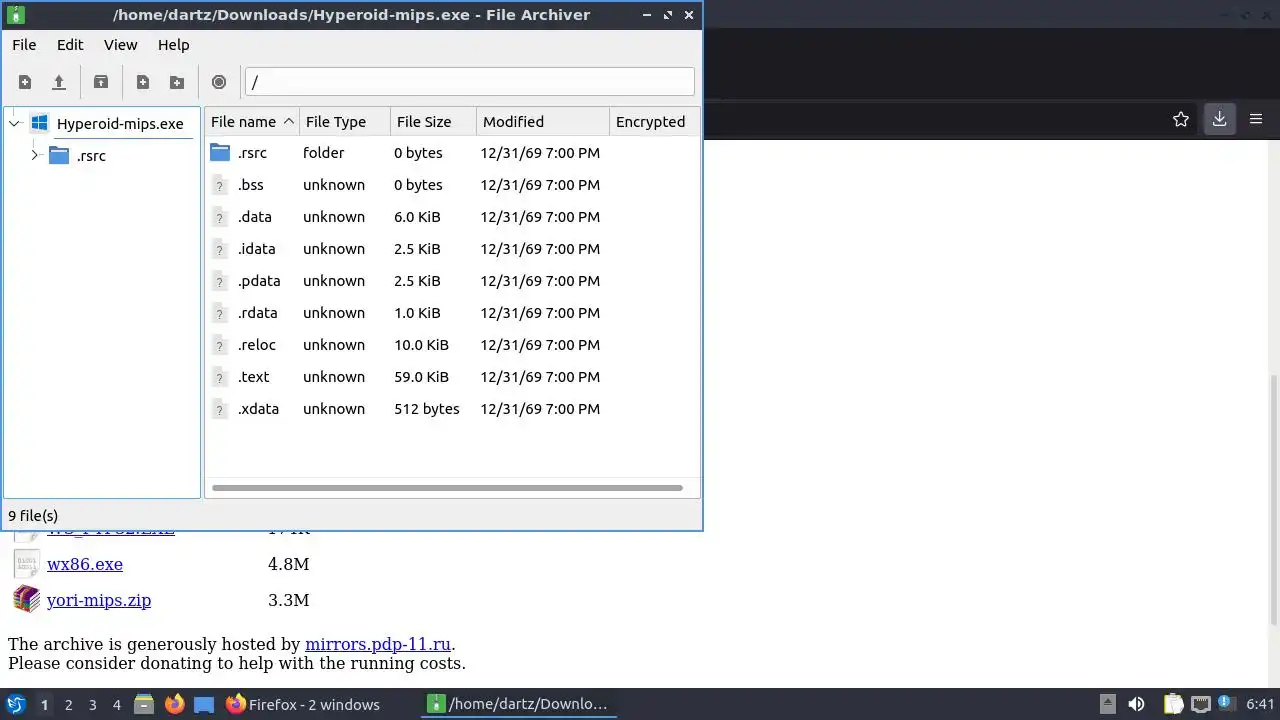Open the View menu
Image resolution: width=1280 pixels, height=720 pixels.
(121, 45)
